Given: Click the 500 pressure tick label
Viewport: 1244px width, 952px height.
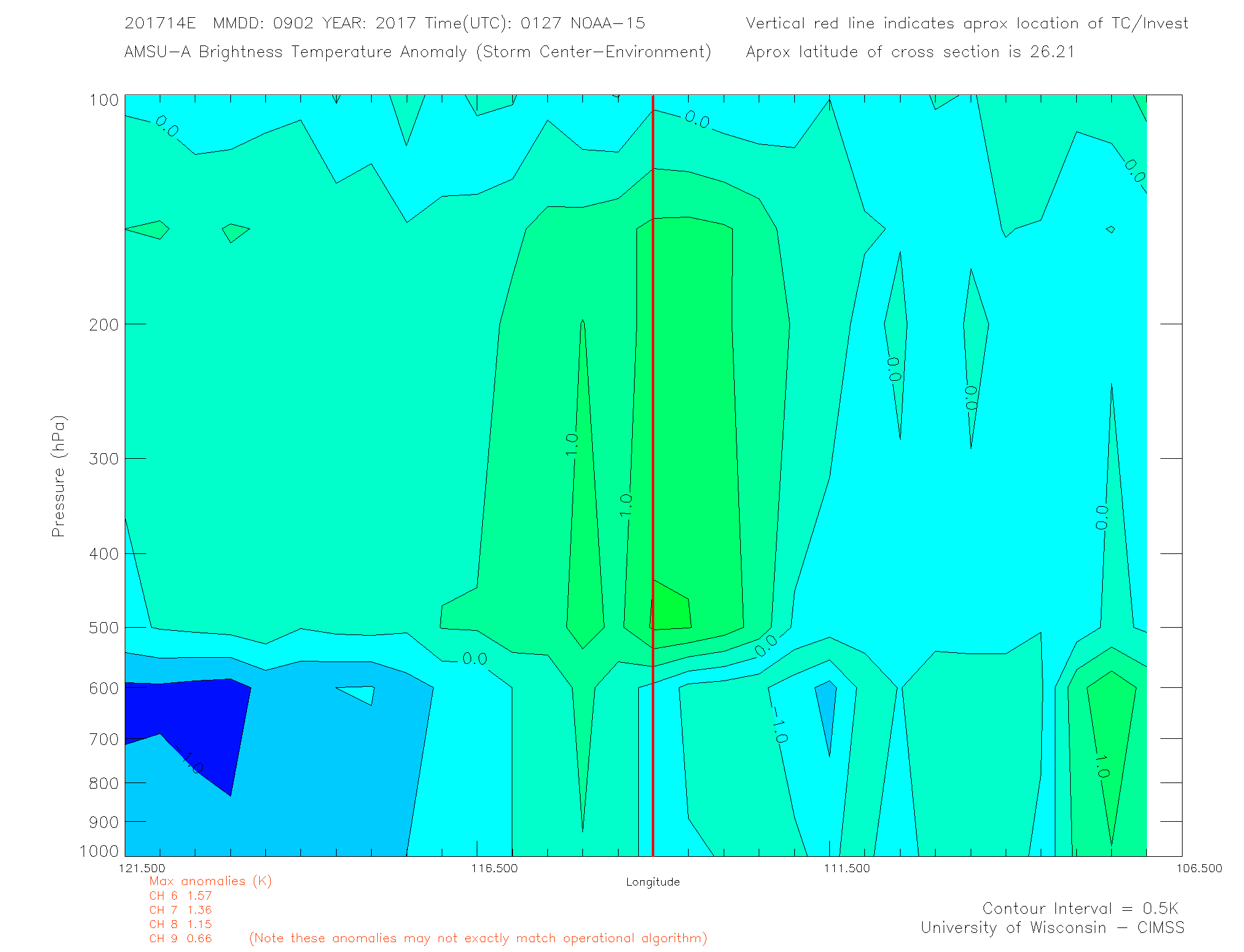Looking at the screenshot, I should click(103, 628).
